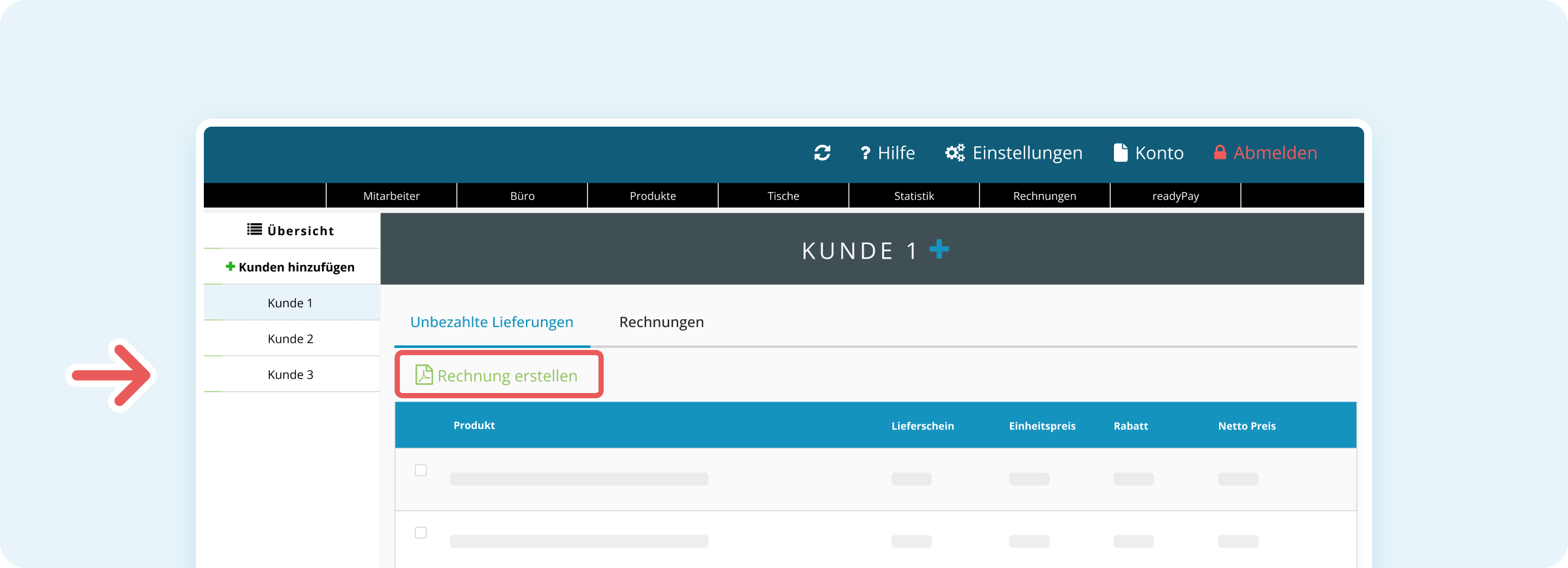Check the second delivery row checkbox
The width and height of the screenshot is (1568, 568).
tap(421, 533)
